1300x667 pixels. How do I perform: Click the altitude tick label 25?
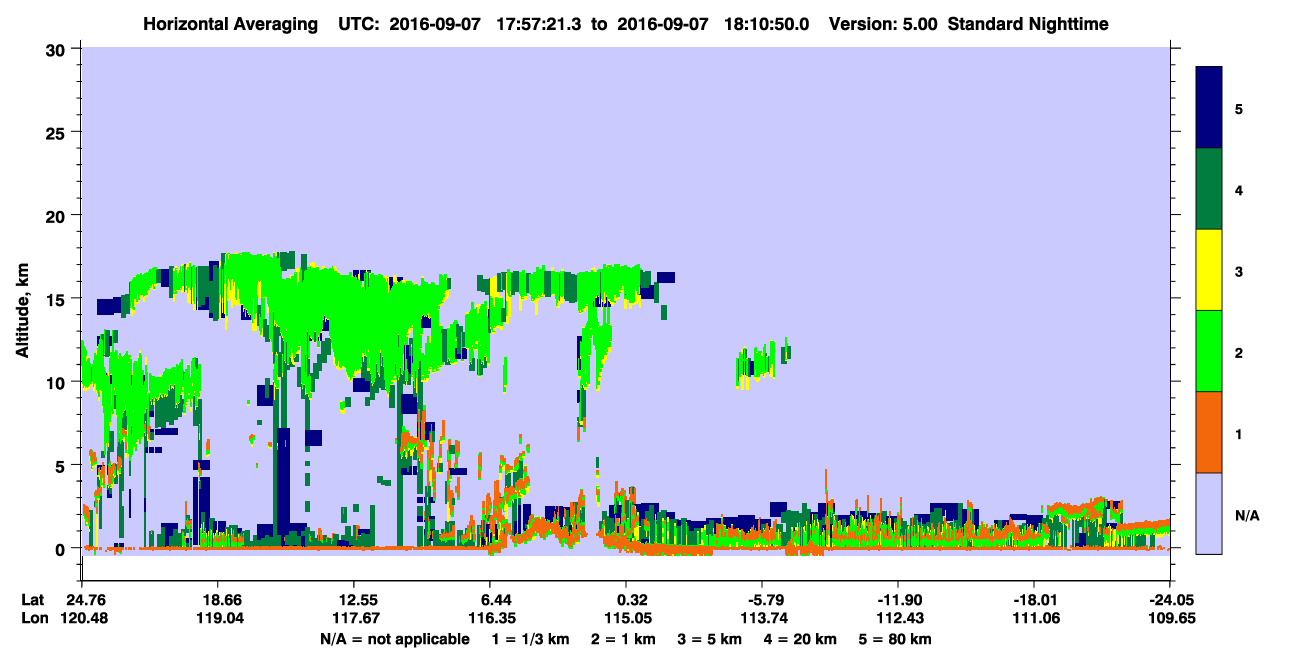pyautogui.click(x=58, y=132)
